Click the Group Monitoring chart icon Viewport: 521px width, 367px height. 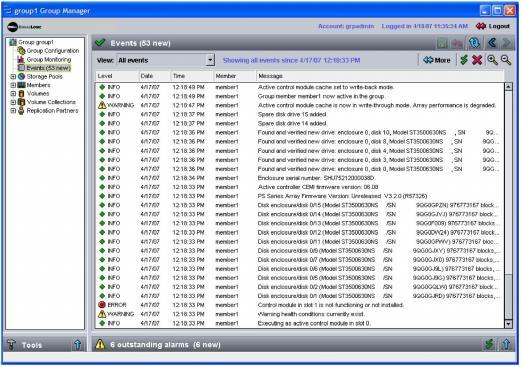(x=21, y=59)
